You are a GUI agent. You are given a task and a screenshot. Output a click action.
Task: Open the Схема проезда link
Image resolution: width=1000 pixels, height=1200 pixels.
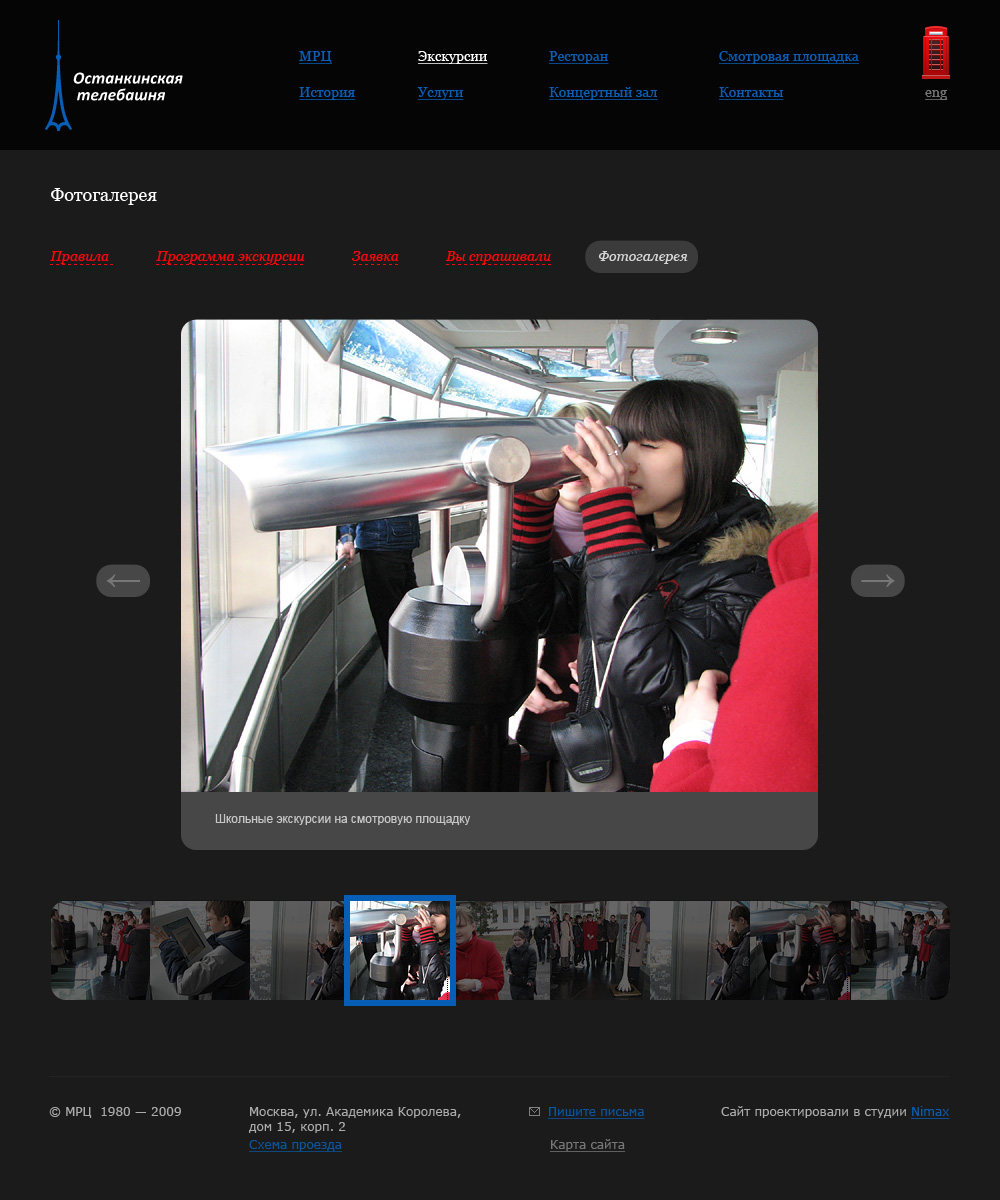(295, 1145)
